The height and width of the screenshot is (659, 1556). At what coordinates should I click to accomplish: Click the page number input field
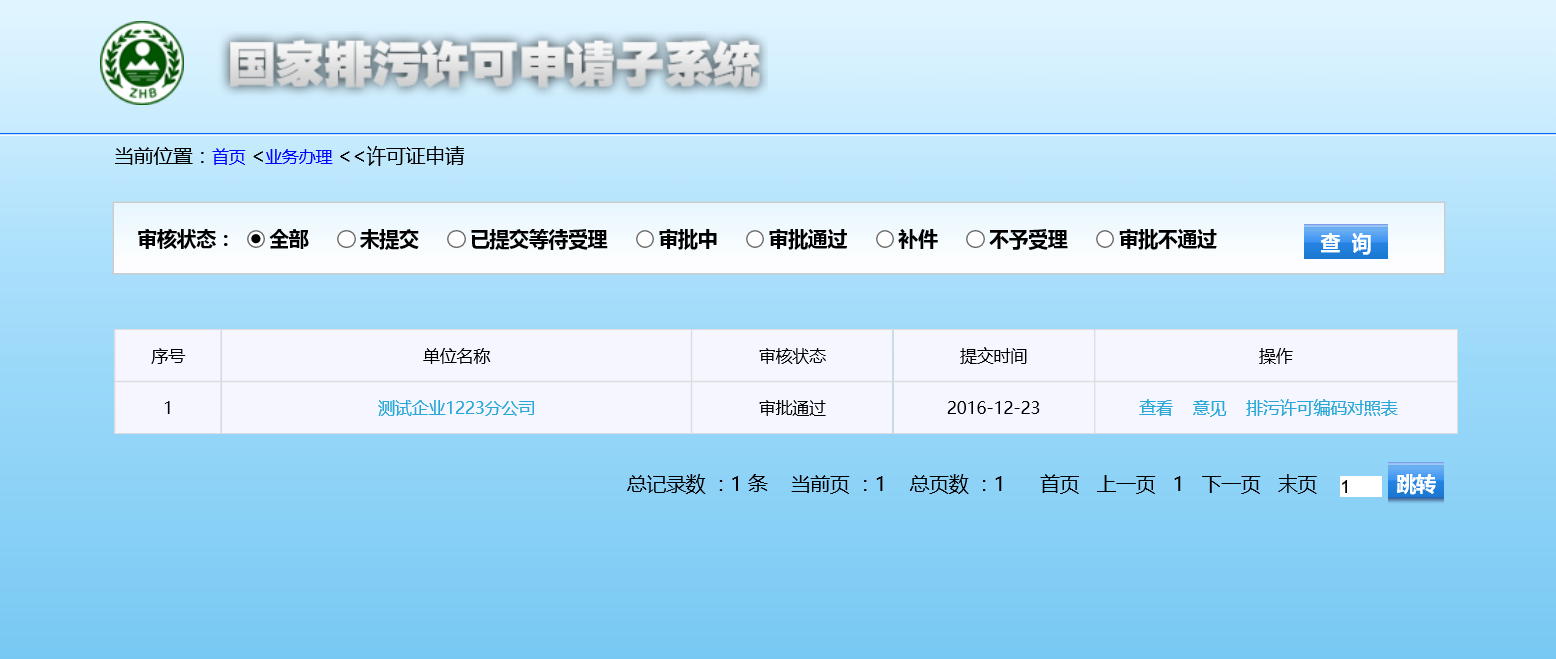(x=1360, y=487)
